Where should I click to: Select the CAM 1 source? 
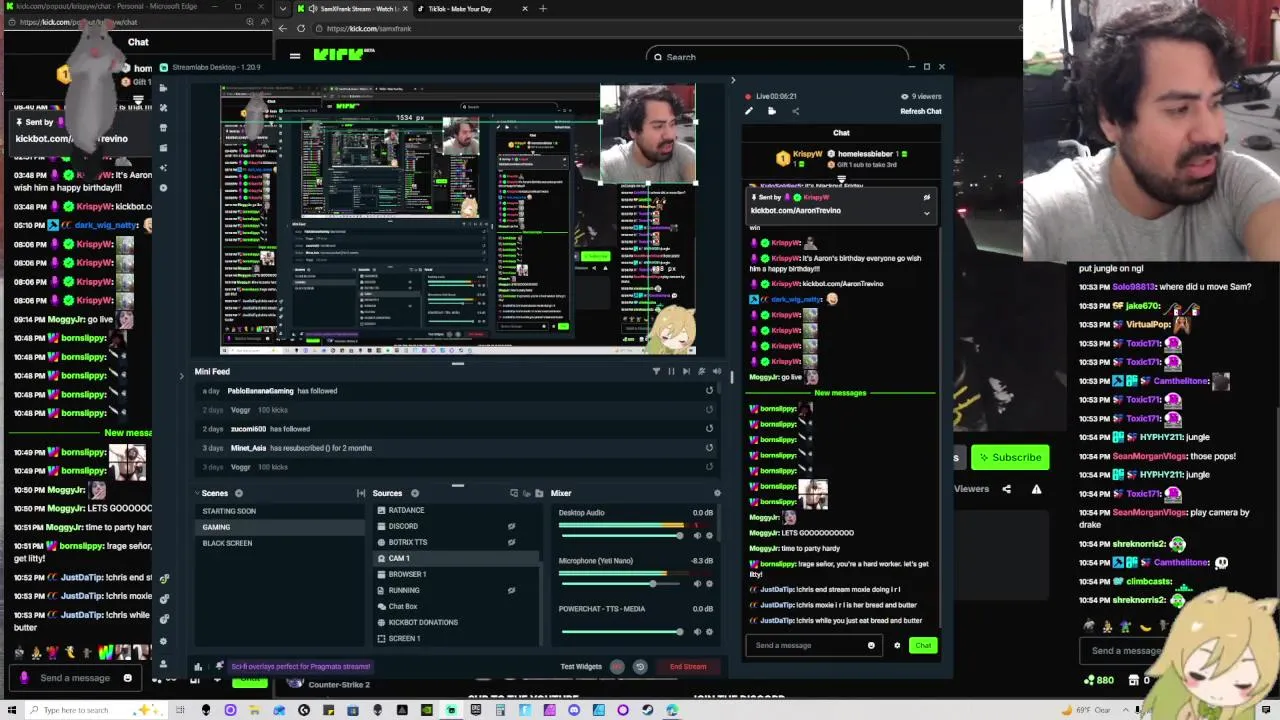pyautogui.click(x=455, y=558)
